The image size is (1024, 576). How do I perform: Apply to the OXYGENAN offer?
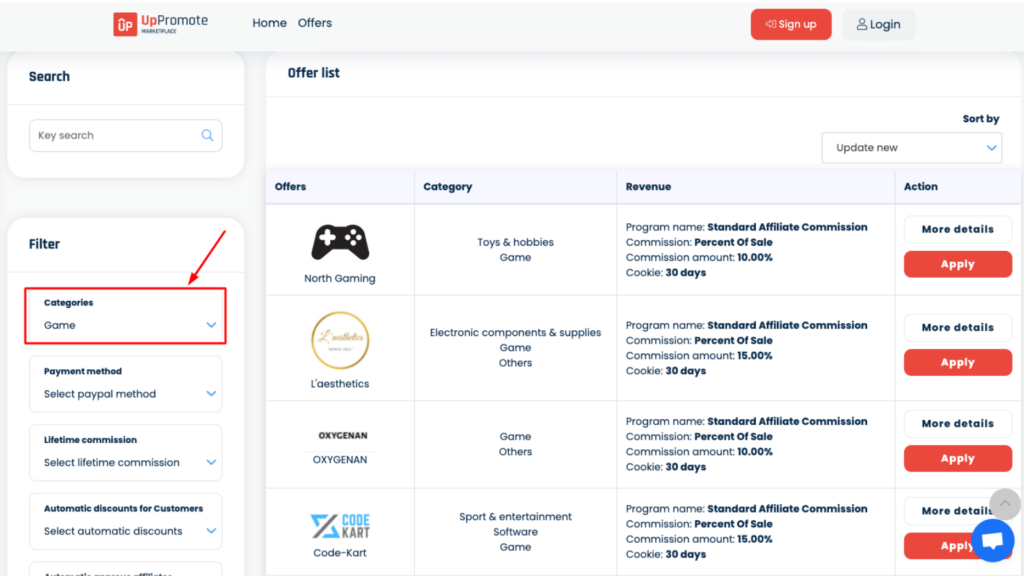957,458
